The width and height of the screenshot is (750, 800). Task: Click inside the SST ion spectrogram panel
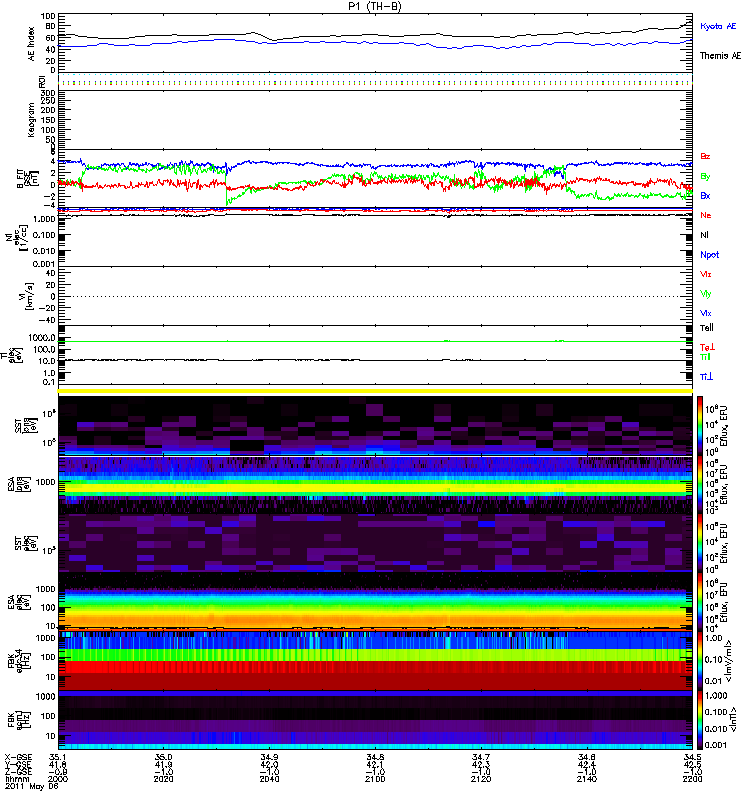coord(375,426)
